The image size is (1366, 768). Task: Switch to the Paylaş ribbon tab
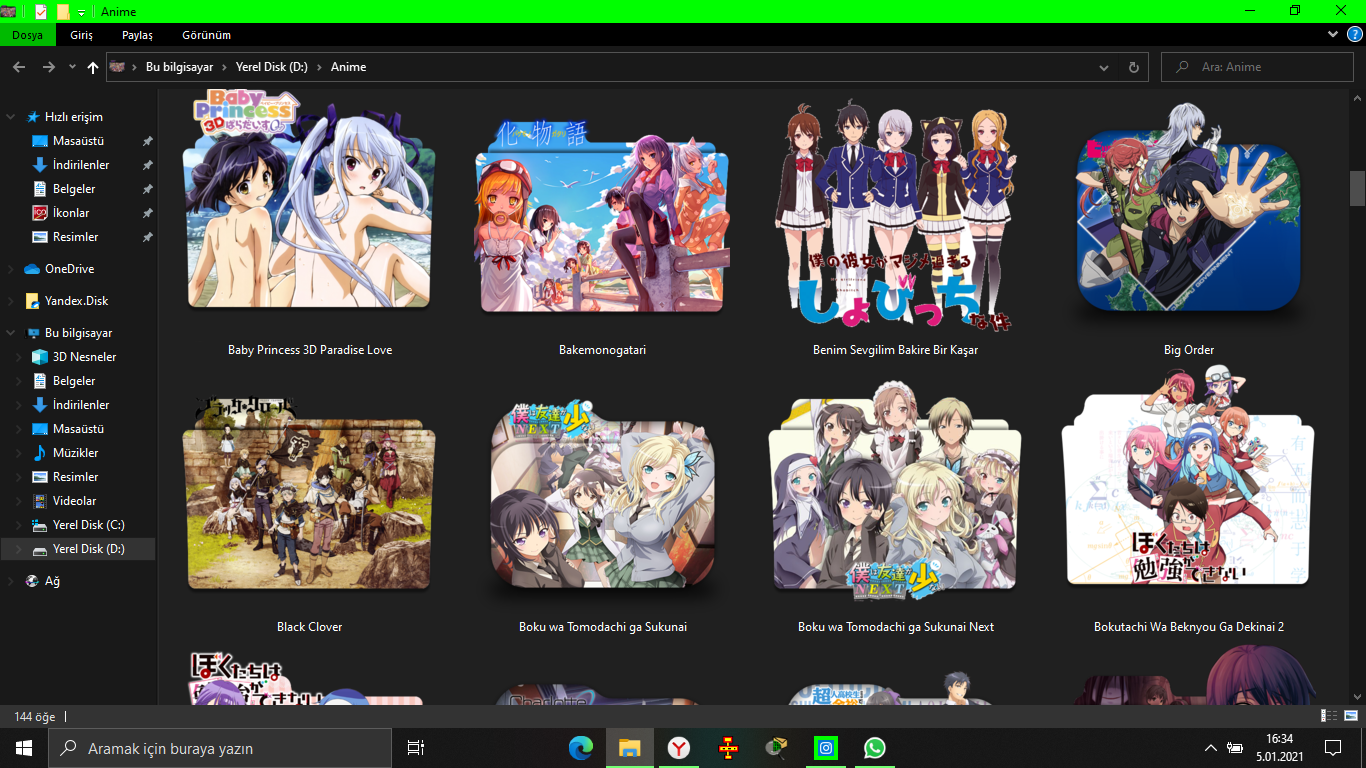tap(137, 35)
